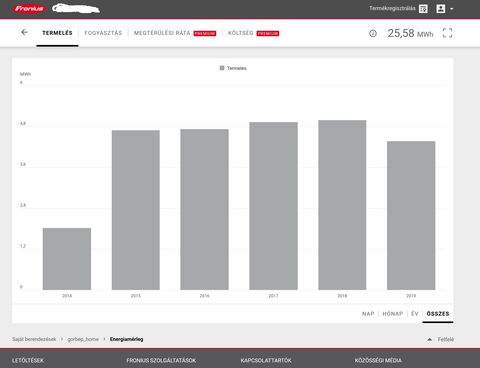Screen dimensions: 480x368
Task: Toggle fullscreen chart view icon
Action: 447,33
